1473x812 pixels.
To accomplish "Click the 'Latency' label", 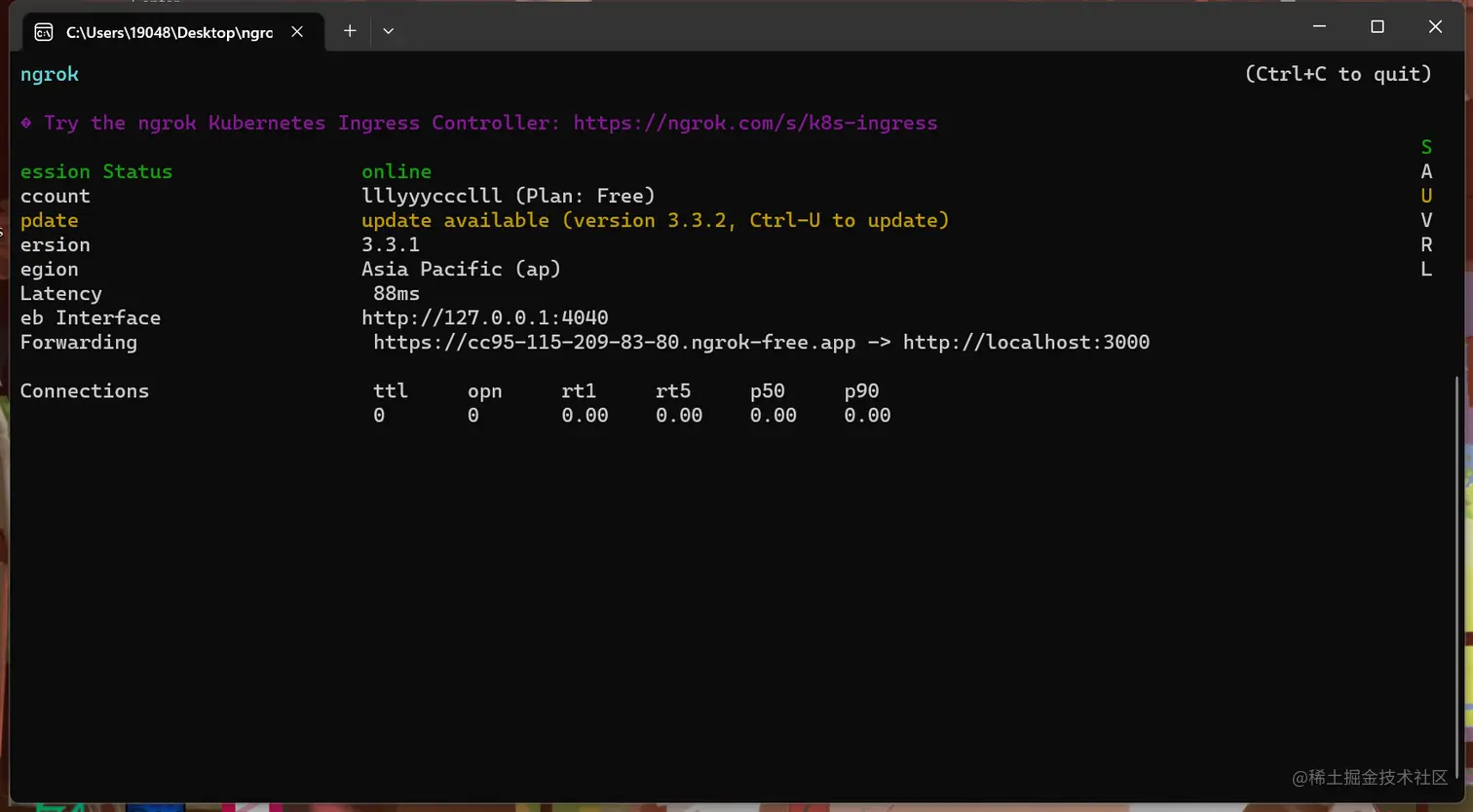I will pyautogui.click(x=61, y=294).
